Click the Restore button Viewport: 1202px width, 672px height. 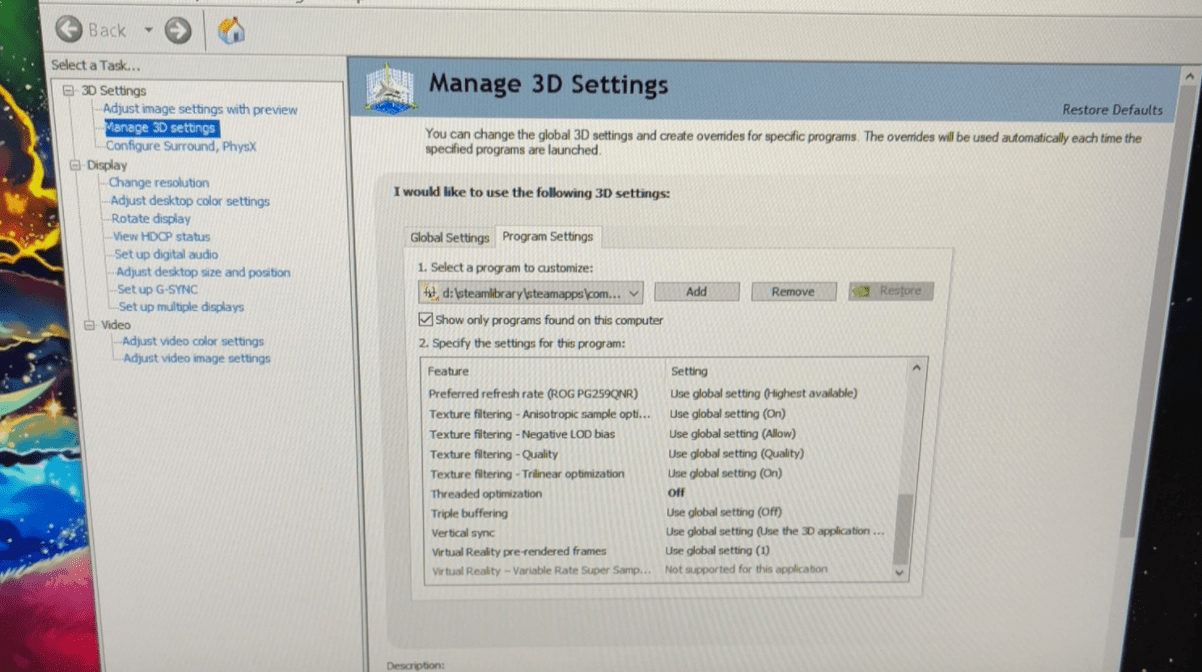(x=890, y=292)
